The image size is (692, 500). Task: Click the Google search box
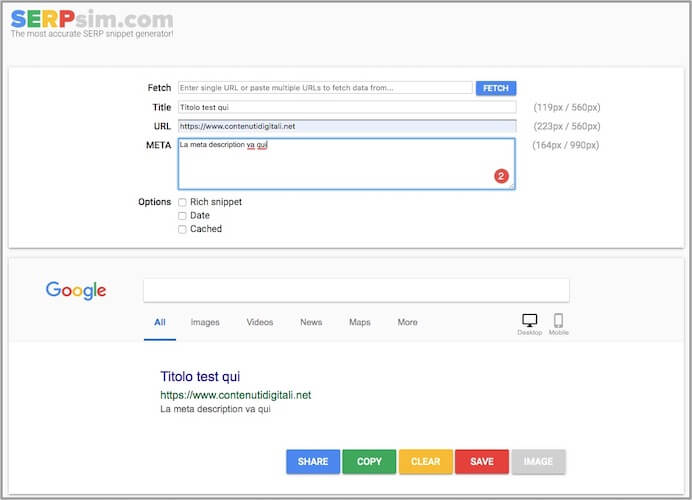[356, 290]
